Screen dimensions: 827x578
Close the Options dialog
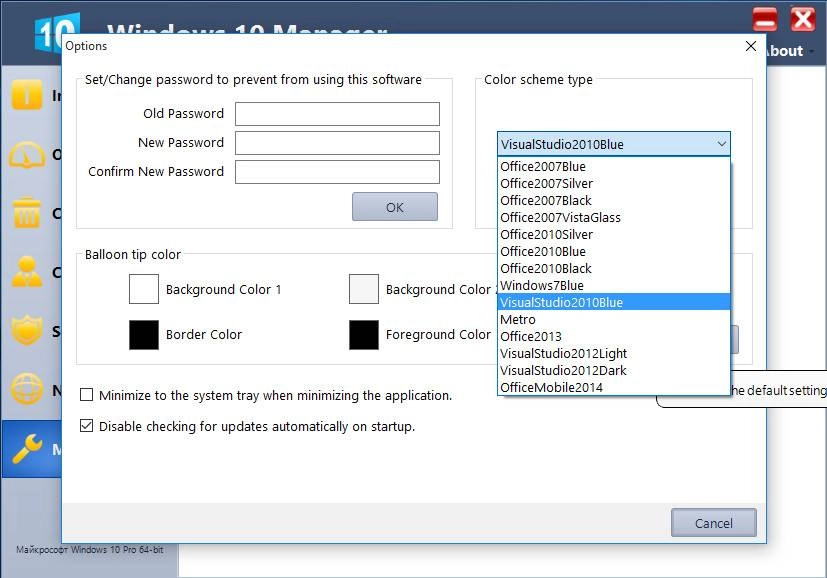(751, 46)
